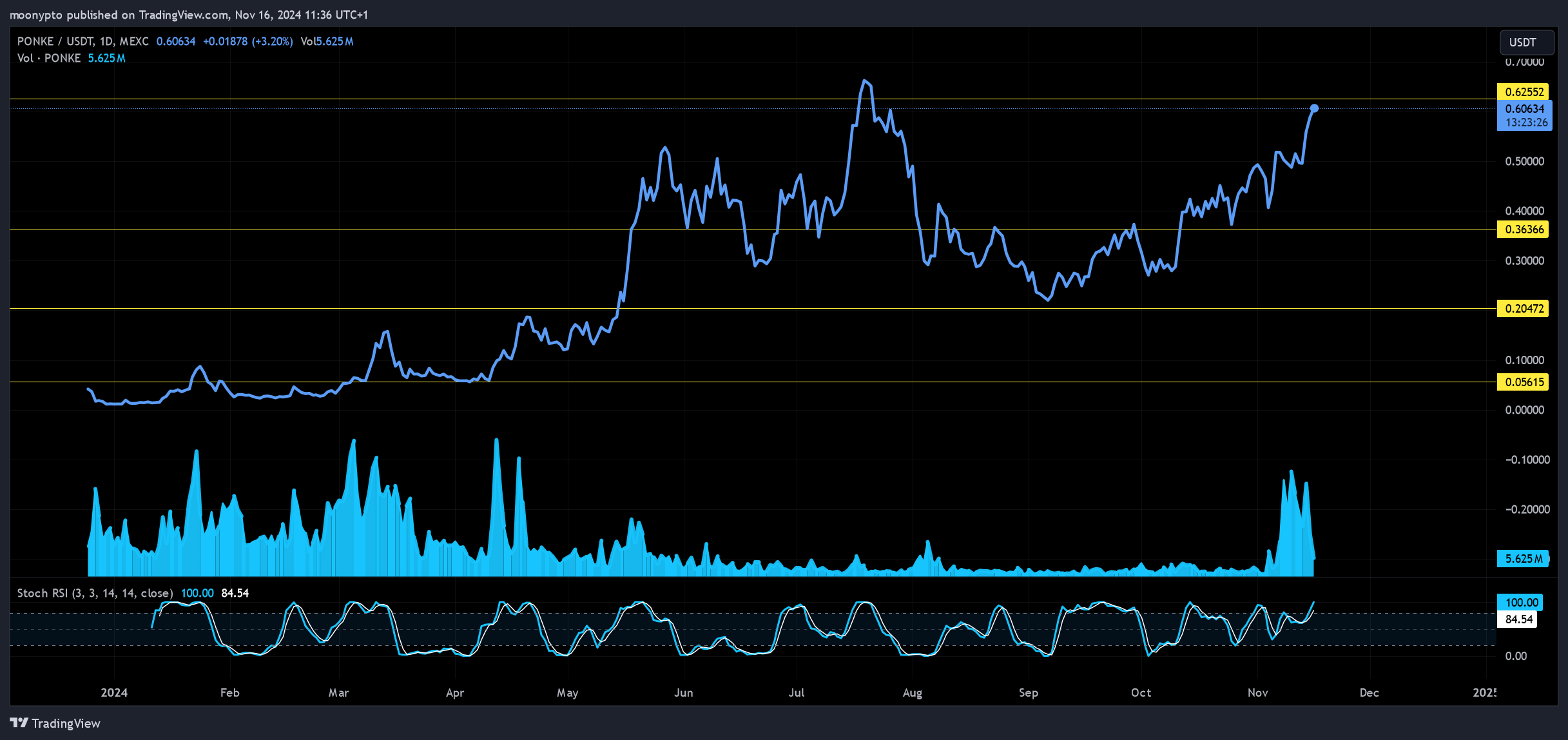Click the 0.10000 price scale value
The image size is (1568, 740).
[1524, 360]
